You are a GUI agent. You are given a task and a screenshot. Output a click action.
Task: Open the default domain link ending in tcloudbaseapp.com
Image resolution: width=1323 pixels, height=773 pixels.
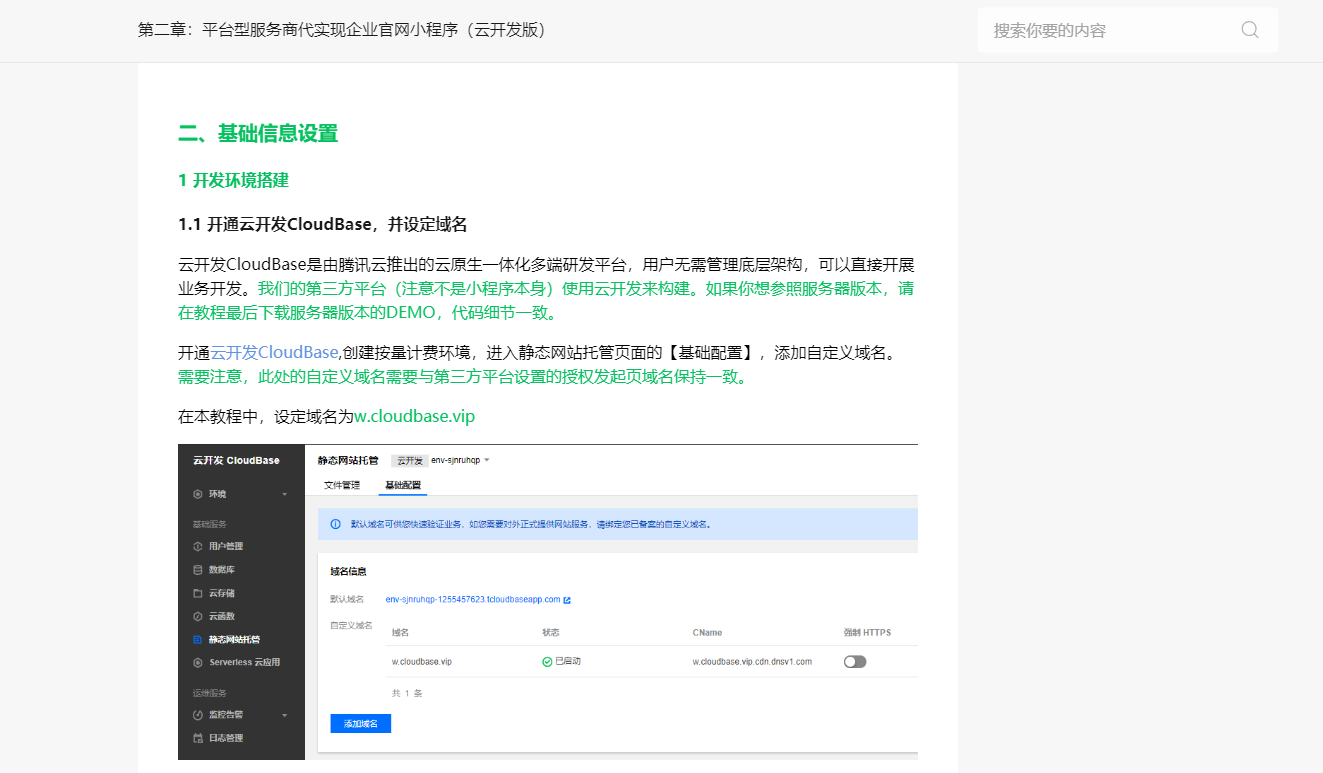click(x=473, y=600)
